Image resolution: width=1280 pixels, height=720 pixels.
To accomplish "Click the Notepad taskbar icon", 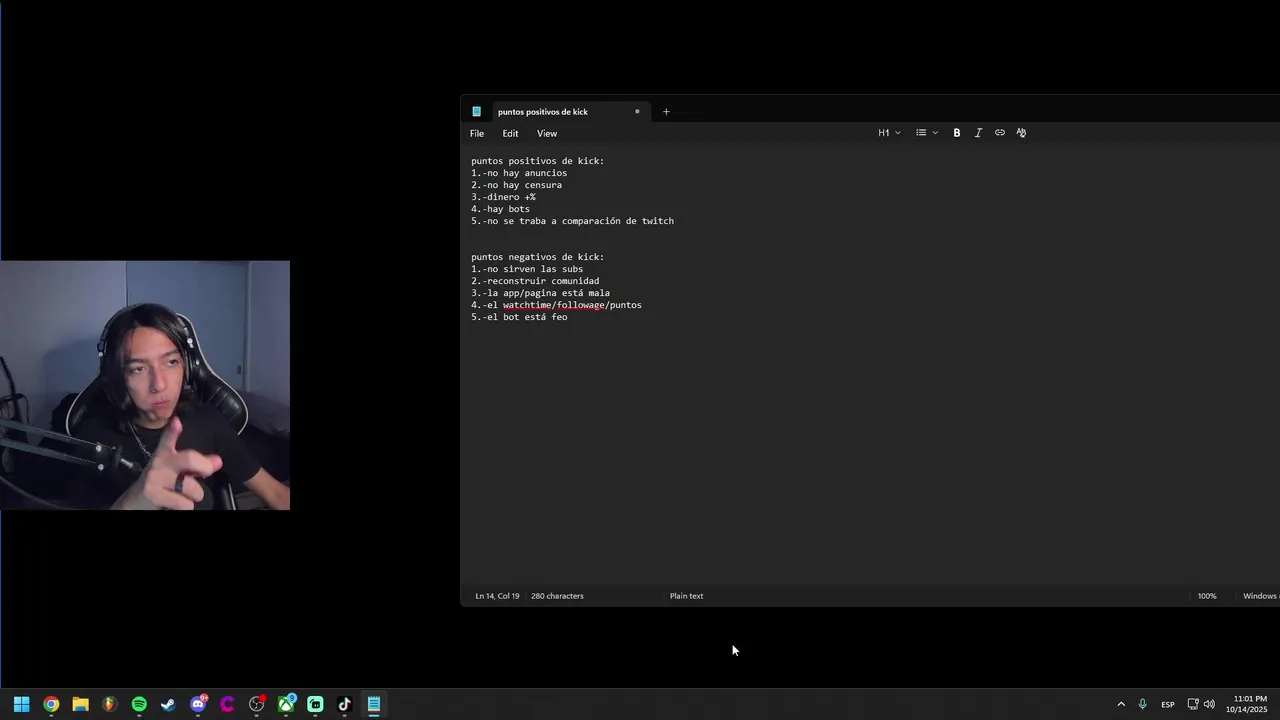I will coord(374,704).
